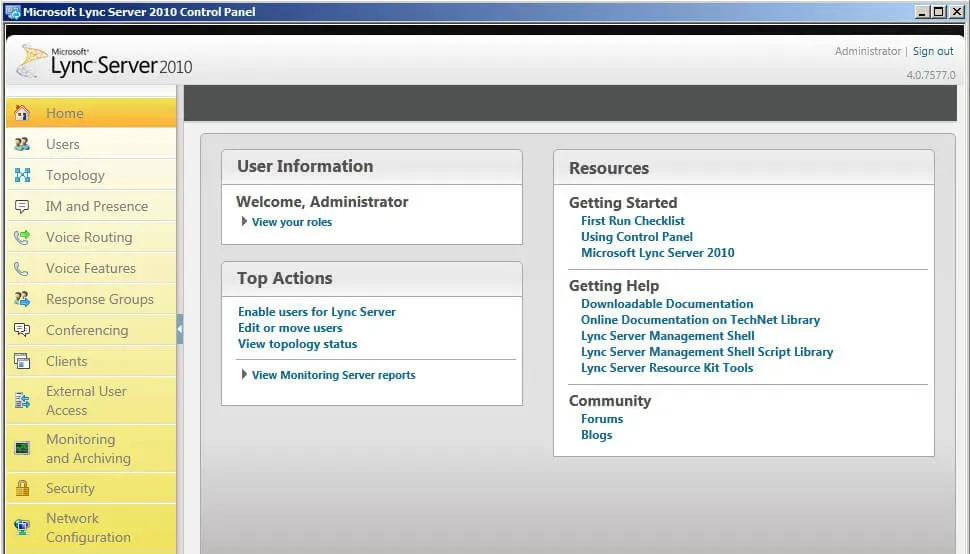This screenshot has width=970, height=554.
Task: Click the Clients windows icon
Action: tap(22, 361)
